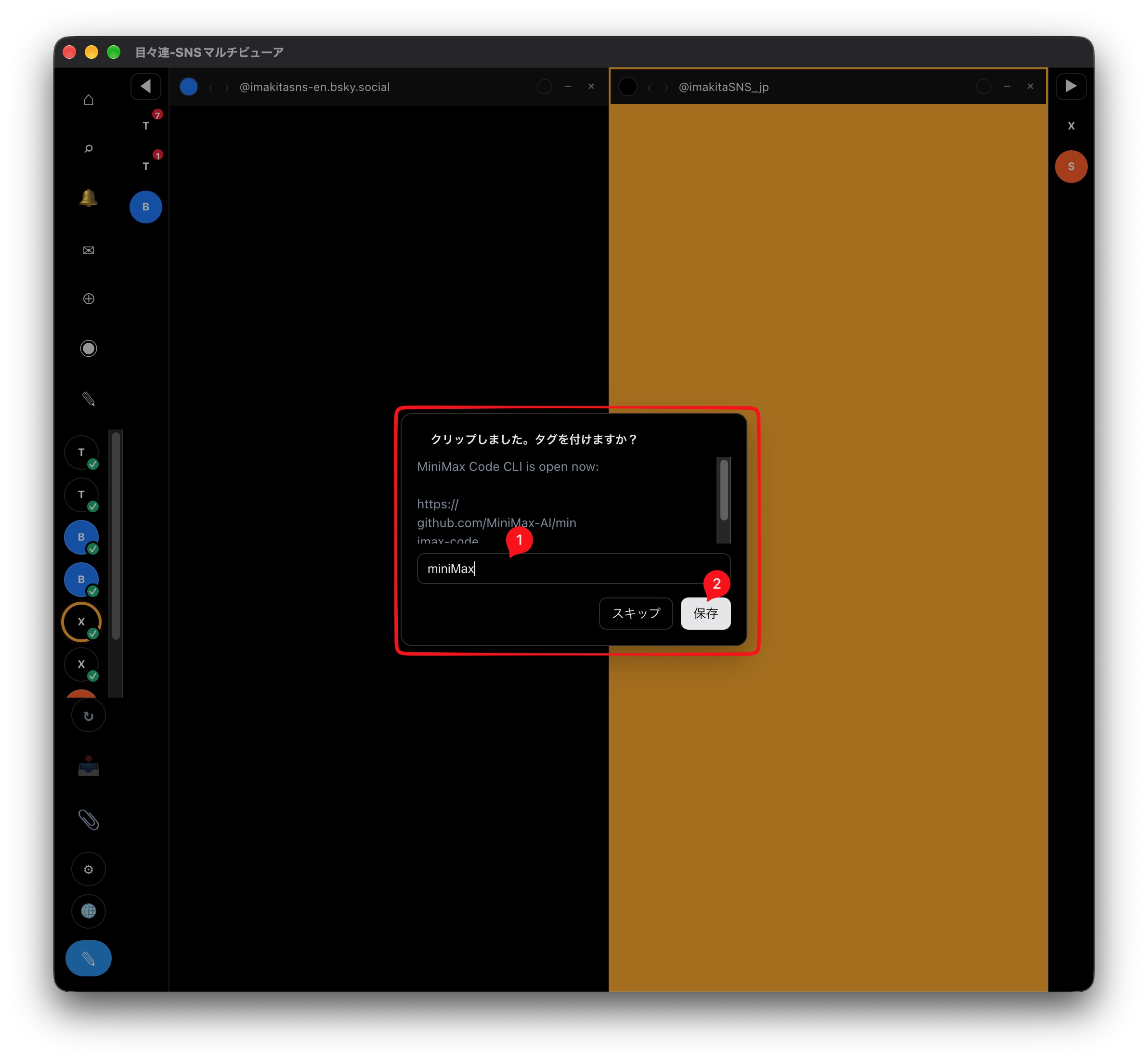
Task: Open the messages envelope icon
Action: coord(88,250)
